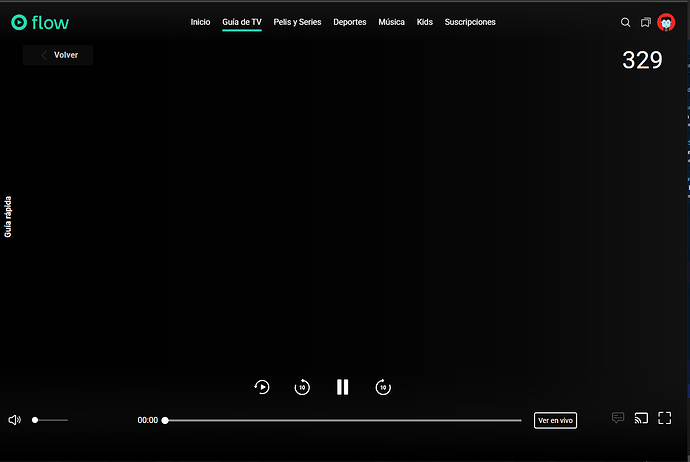Restart the program from the beginning
The height and width of the screenshot is (462, 690).
(262, 387)
